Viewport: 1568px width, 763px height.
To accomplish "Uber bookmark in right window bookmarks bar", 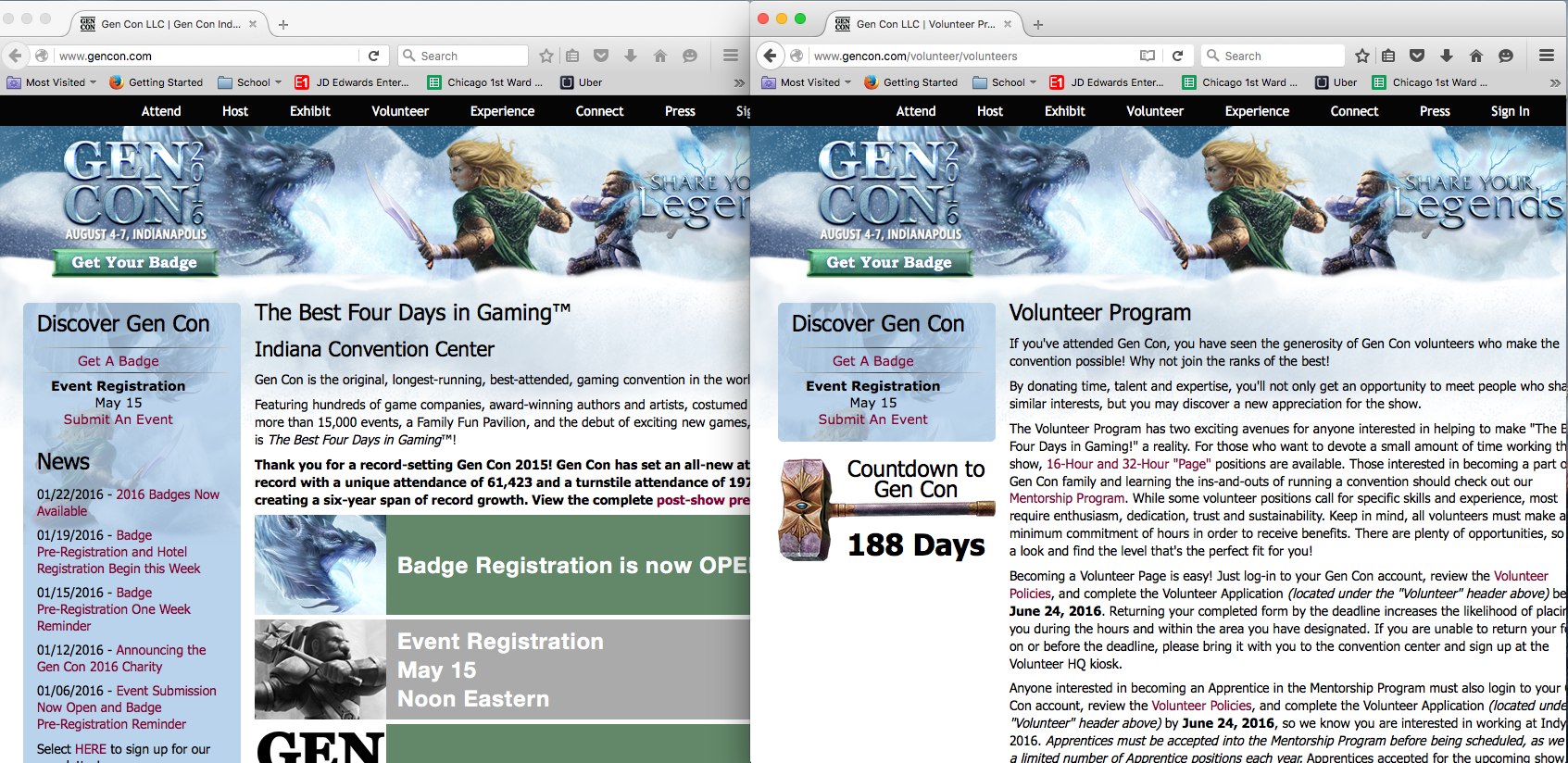I will pos(1336,82).
